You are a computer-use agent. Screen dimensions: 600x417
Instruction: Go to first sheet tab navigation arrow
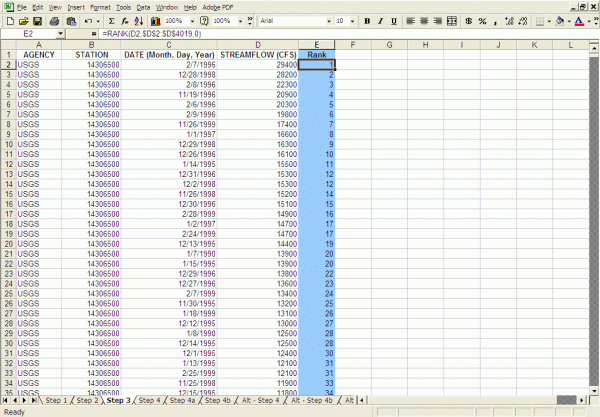point(5,400)
